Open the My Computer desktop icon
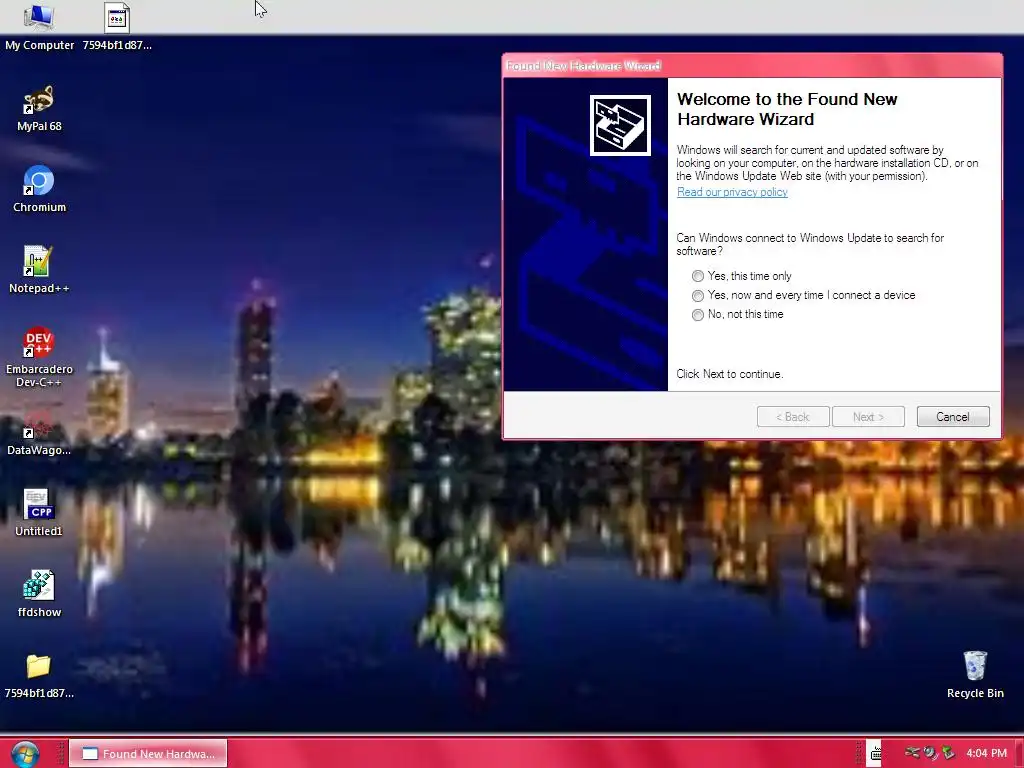Viewport: 1024px width, 768px height. (39, 27)
